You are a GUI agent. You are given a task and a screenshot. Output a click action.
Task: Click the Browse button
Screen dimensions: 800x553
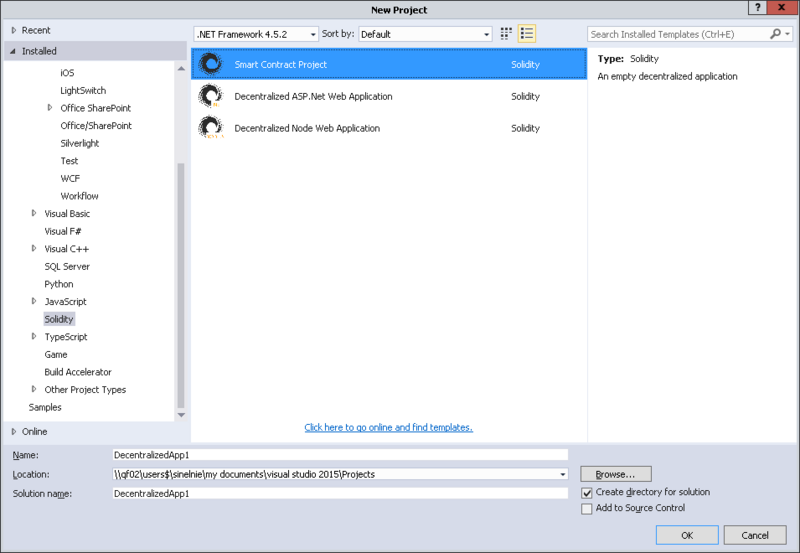[616, 474]
